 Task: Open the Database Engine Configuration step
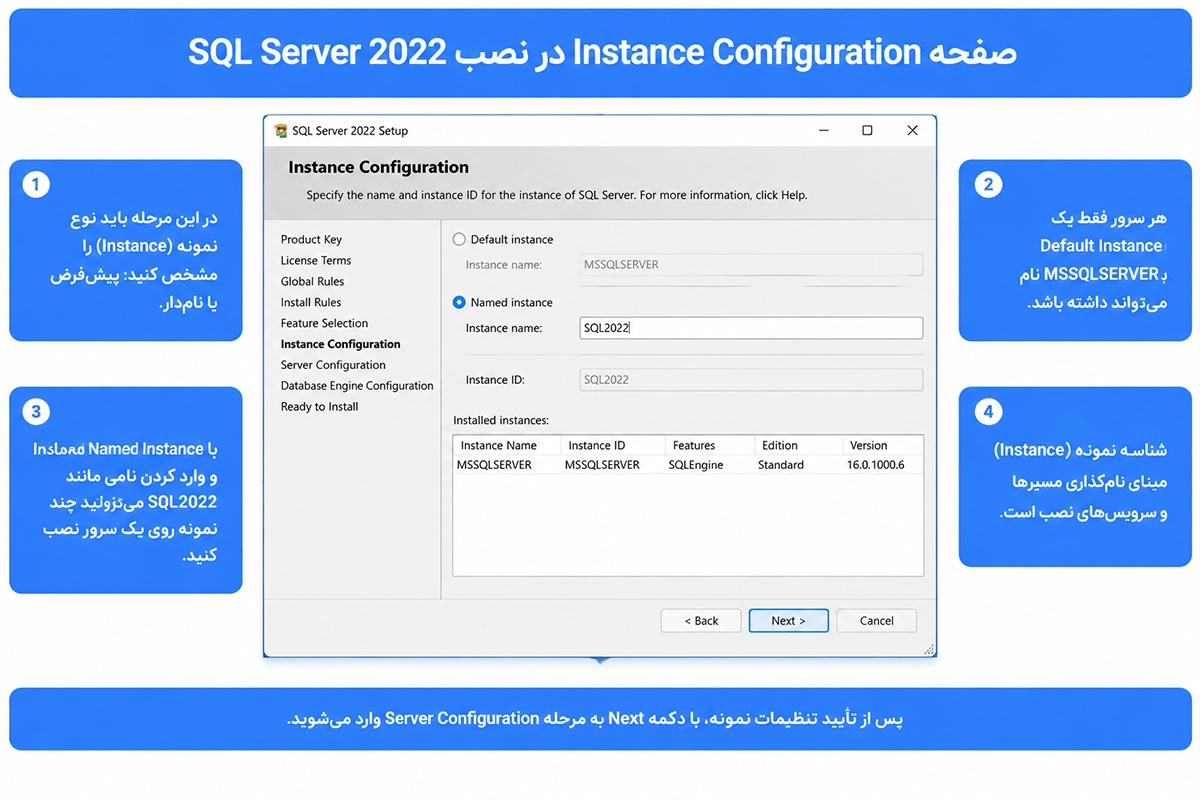(357, 386)
